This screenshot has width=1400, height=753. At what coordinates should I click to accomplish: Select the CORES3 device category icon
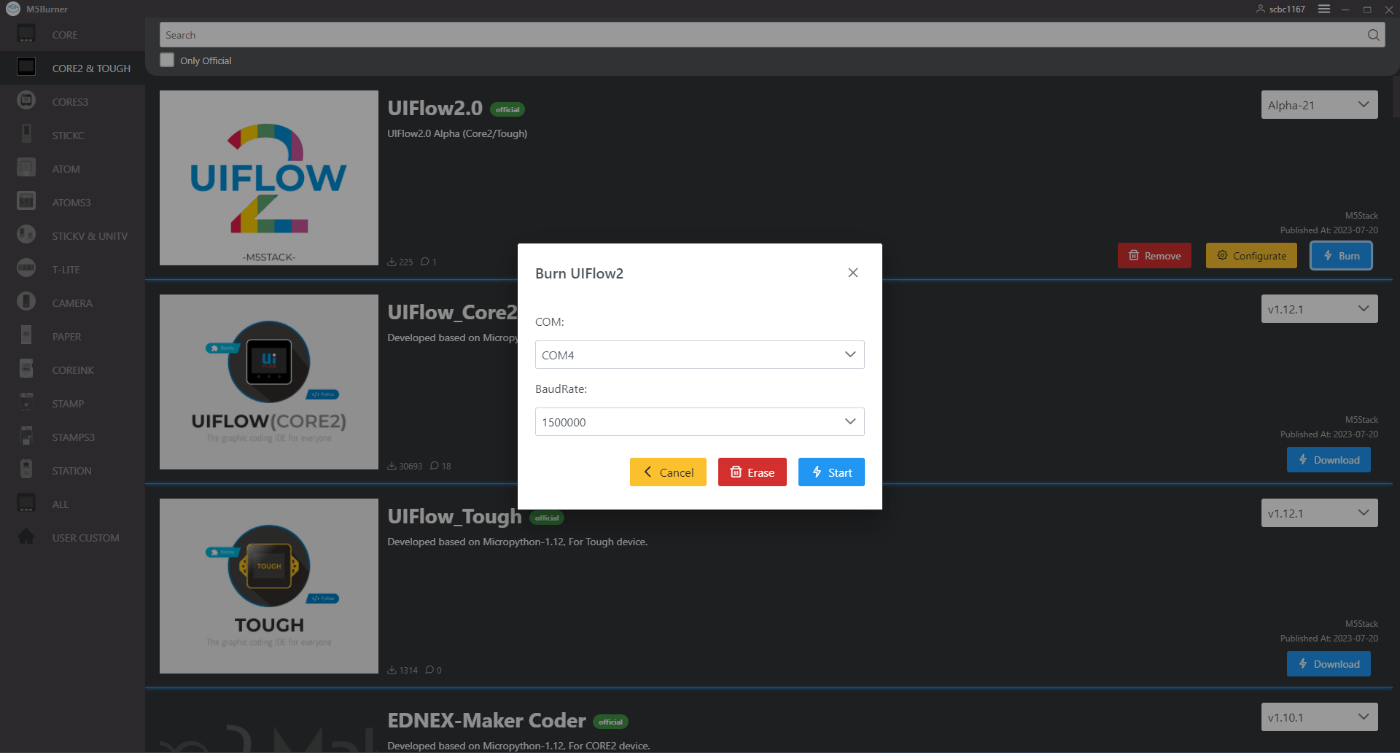25,101
